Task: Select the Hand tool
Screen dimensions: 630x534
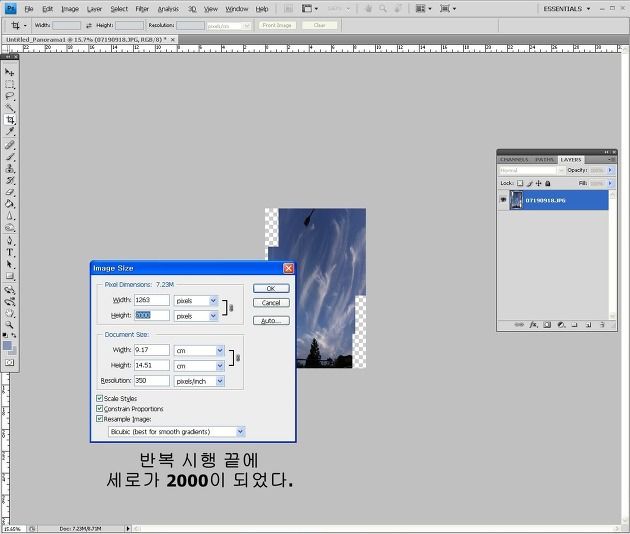Action: click(10, 313)
